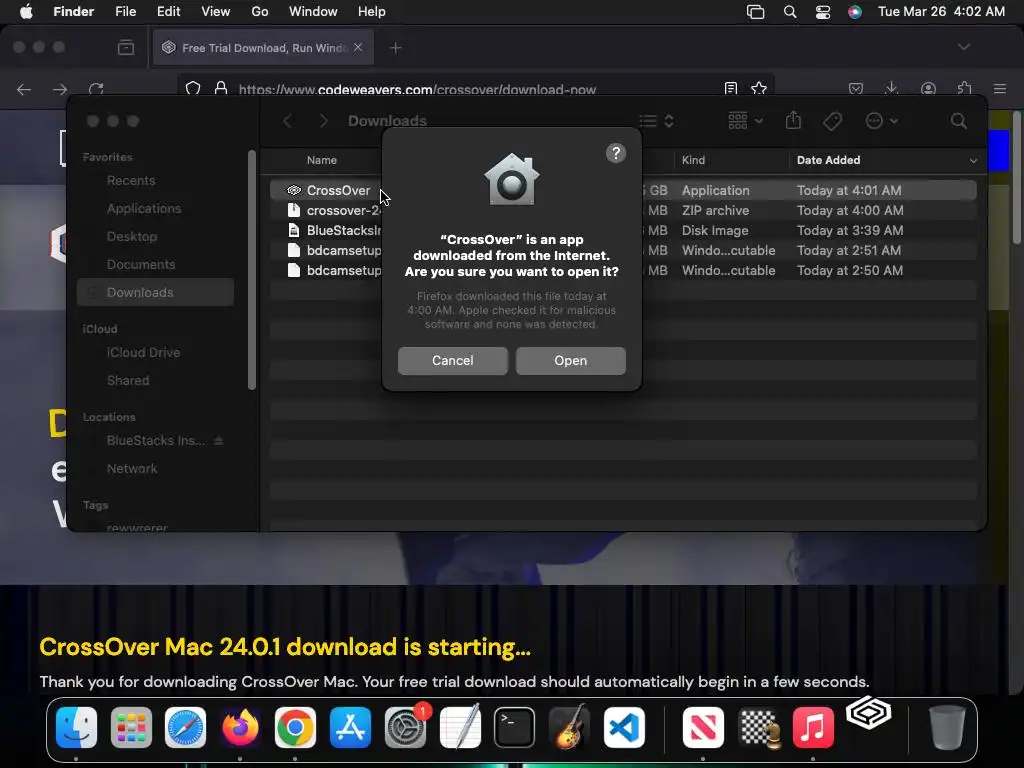
Task: Reload the page in Firefox
Action: (x=96, y=89)
